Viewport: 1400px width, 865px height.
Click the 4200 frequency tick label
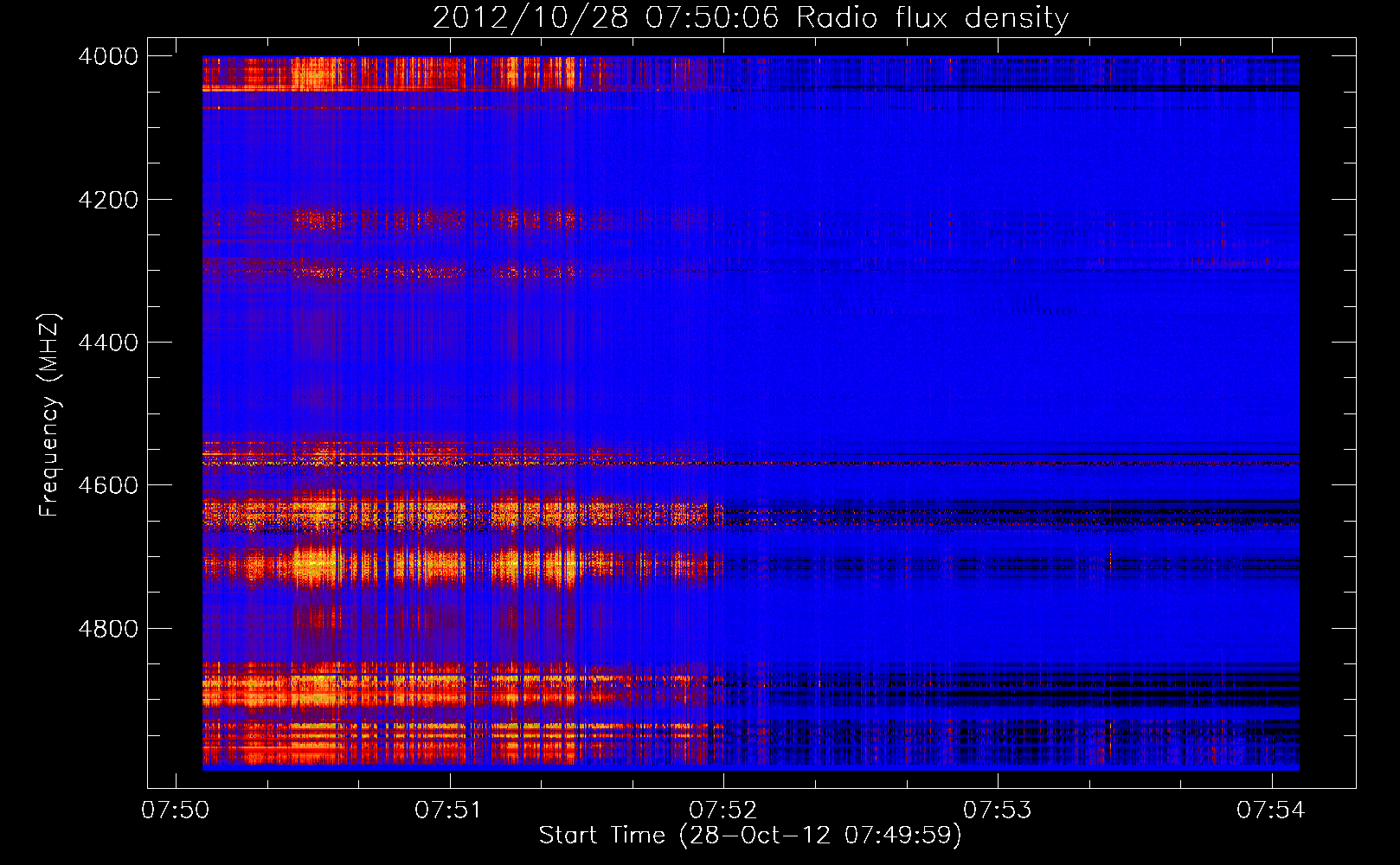tap(108, 200)
